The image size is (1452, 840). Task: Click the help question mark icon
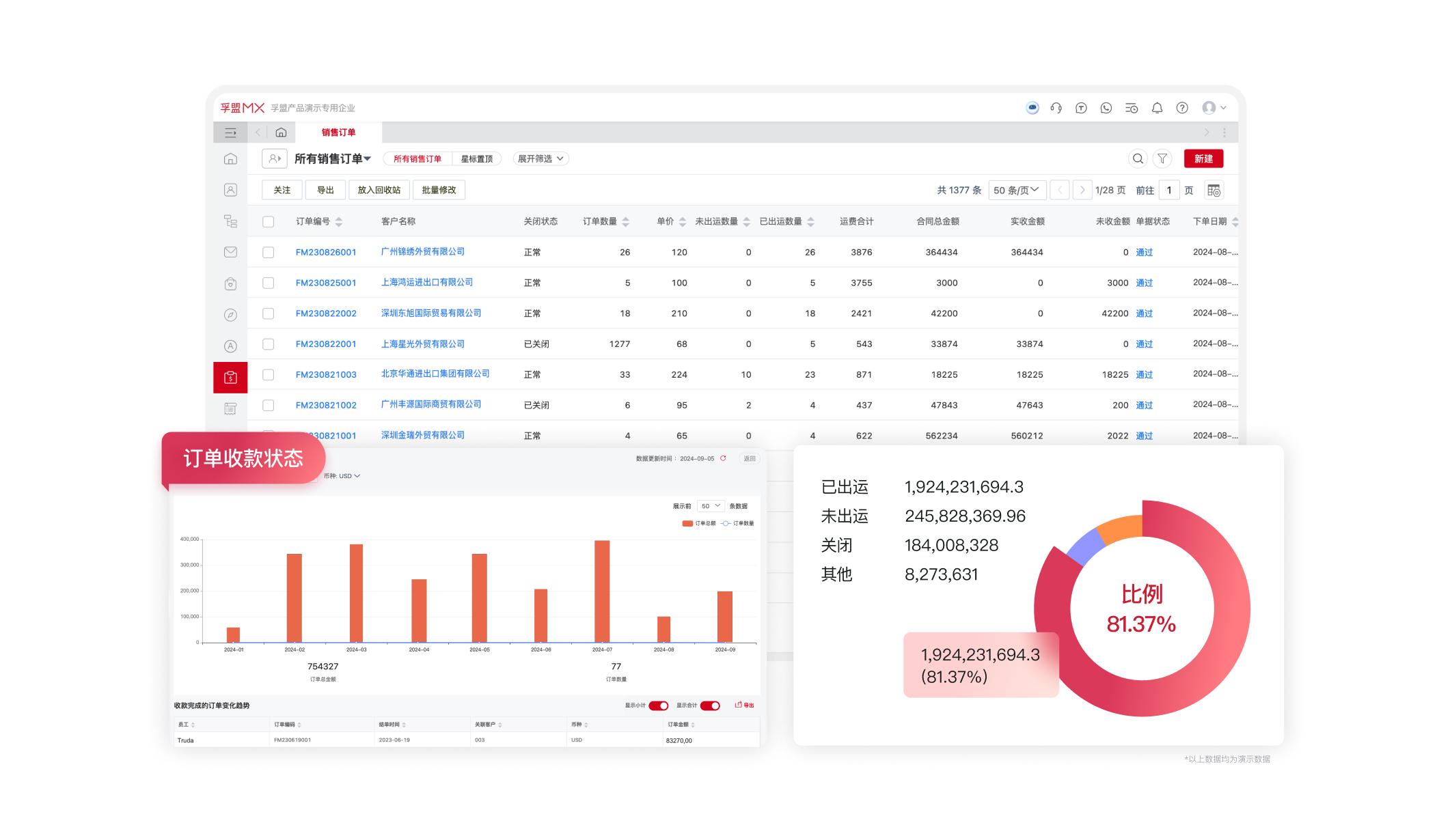coord(1181,108)
